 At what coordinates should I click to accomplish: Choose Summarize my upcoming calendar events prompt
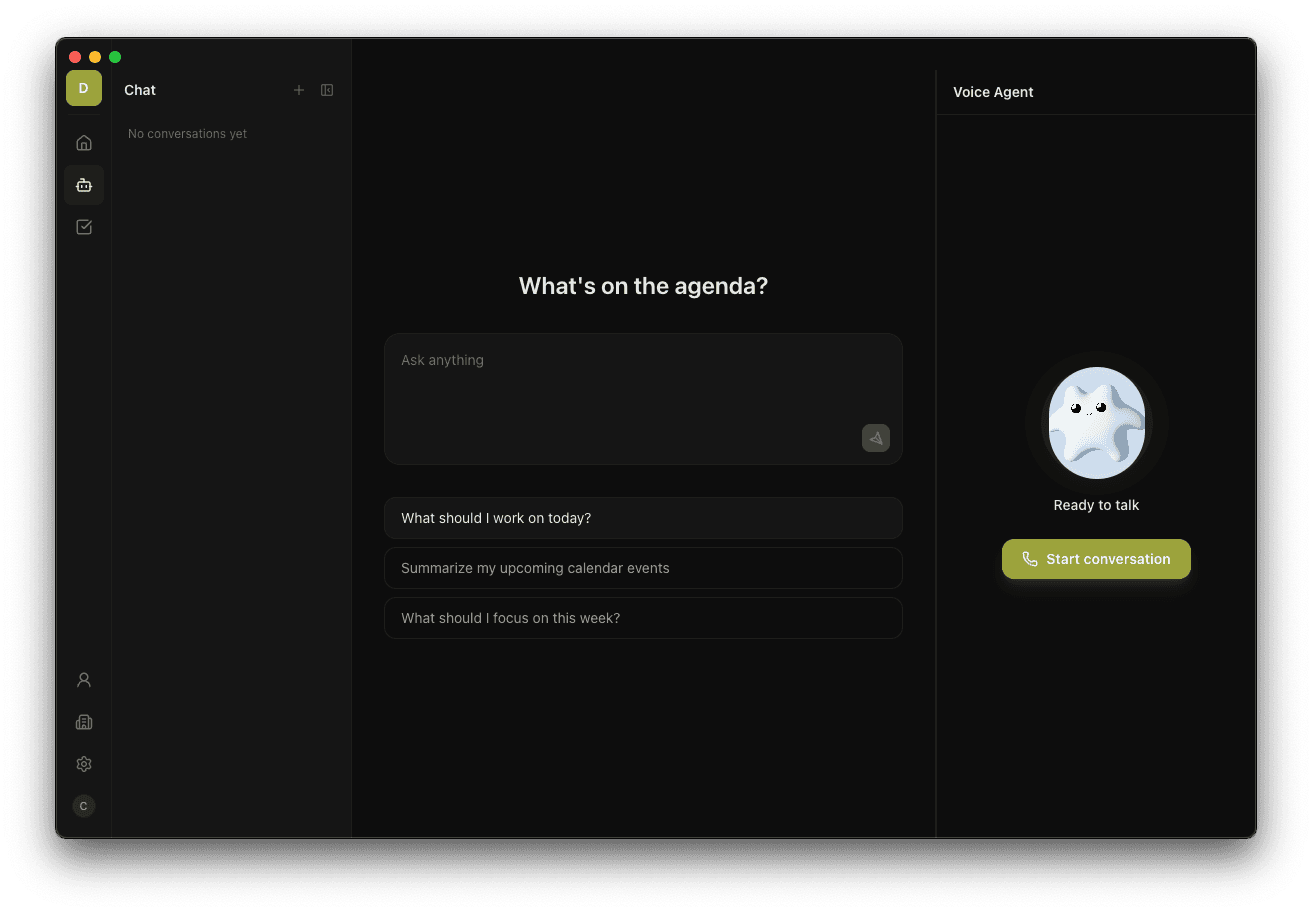point(643,568)
